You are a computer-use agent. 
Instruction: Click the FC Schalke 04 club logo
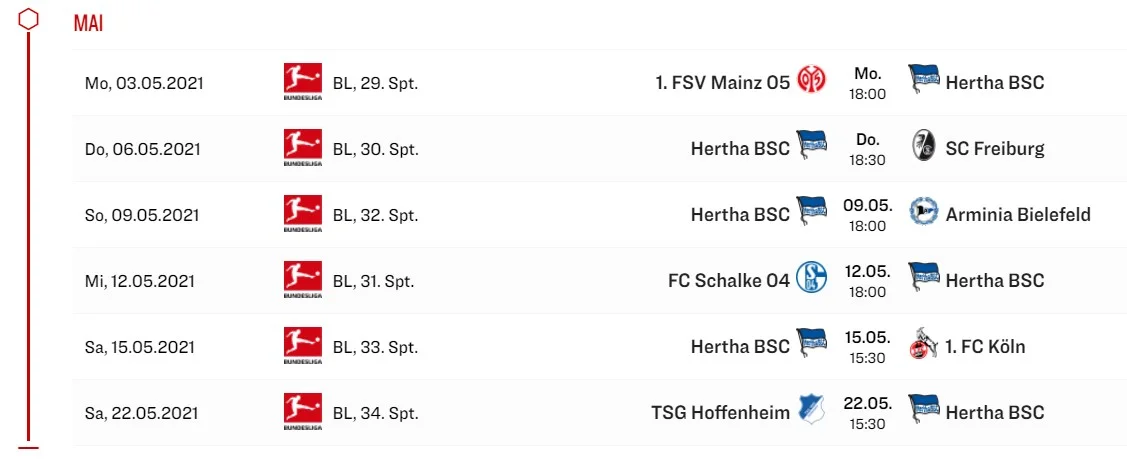point(811,280)
